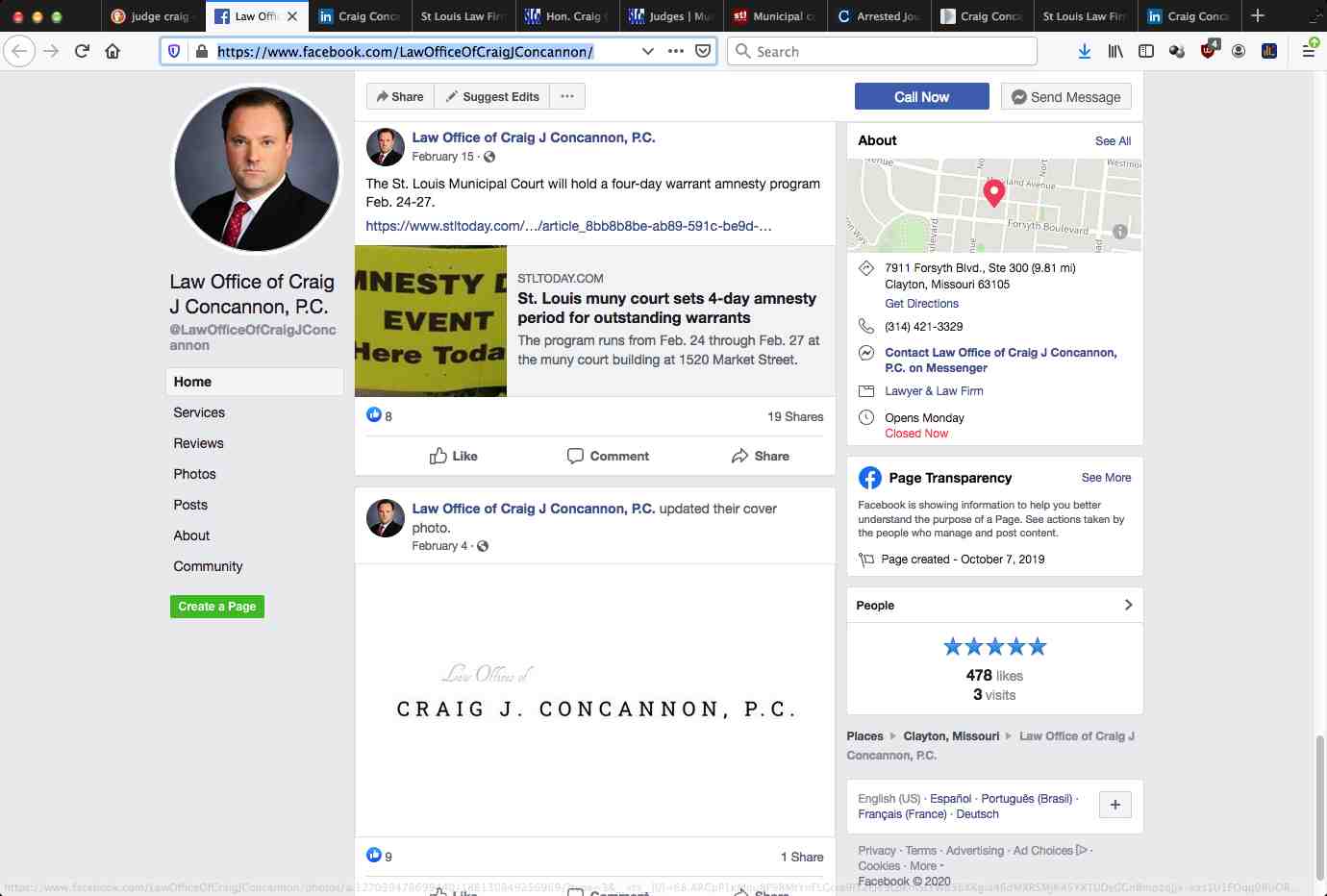Click the thumbs-up Like on amnesty post
The image size is (1327, 896).
[453, 456]
